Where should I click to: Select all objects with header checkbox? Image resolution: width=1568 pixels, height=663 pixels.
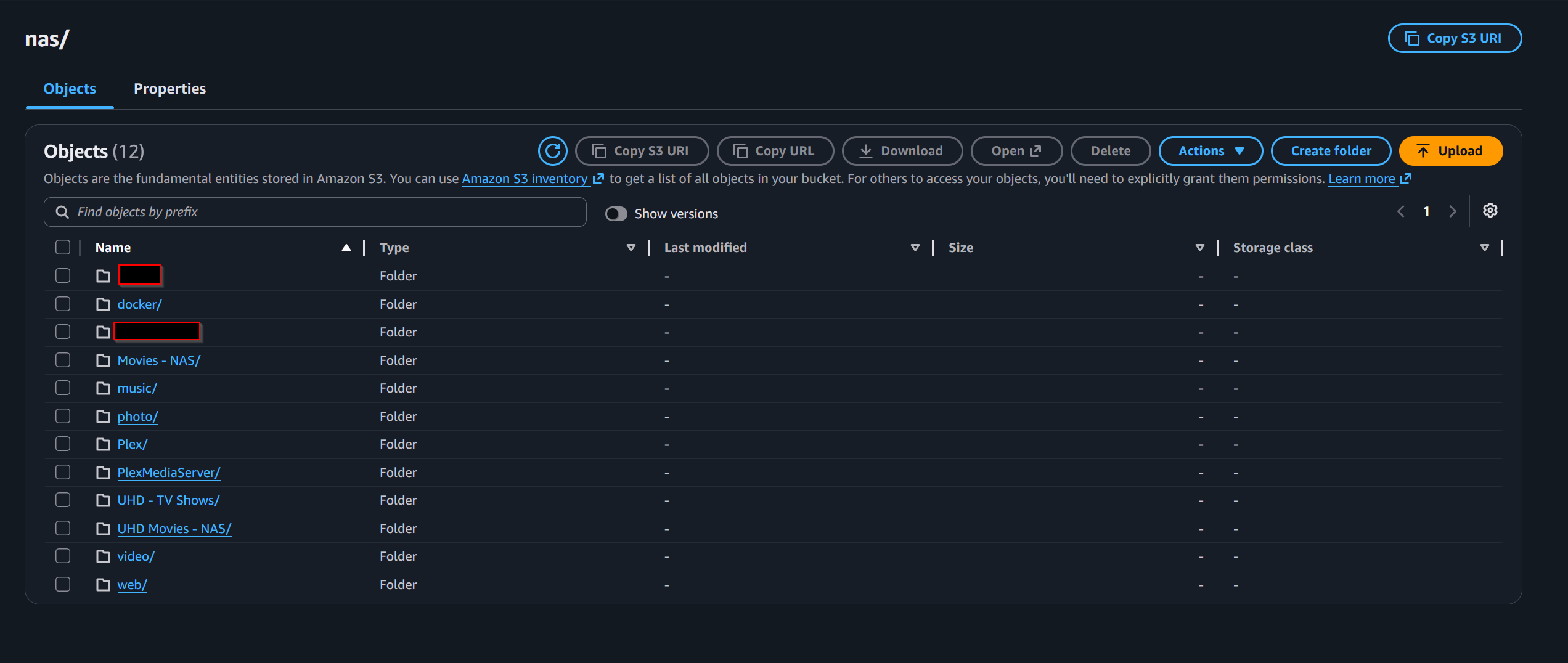tap(63, 248)
